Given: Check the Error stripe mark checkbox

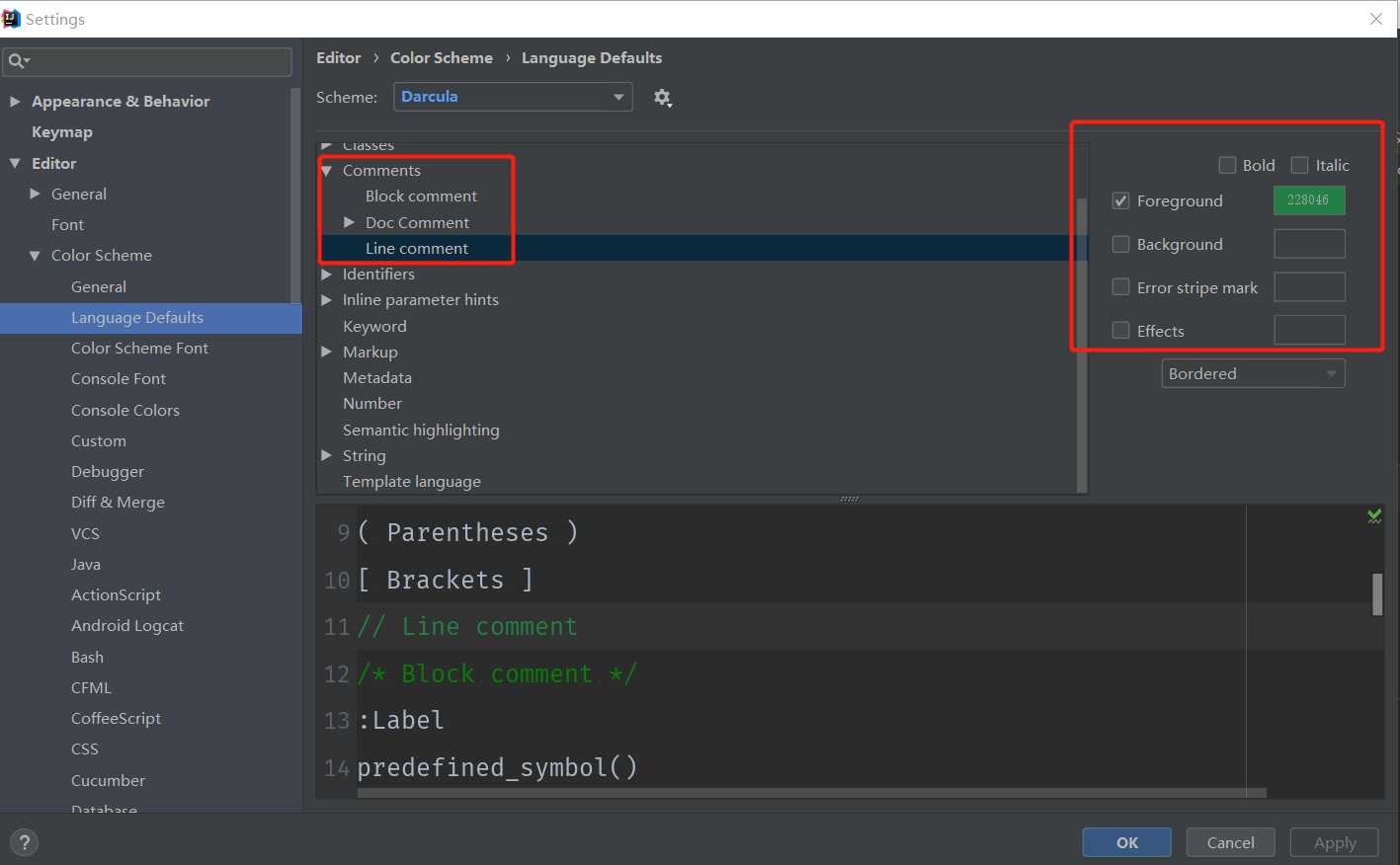Looking at the screenshot, I should tap(1120, 287).
